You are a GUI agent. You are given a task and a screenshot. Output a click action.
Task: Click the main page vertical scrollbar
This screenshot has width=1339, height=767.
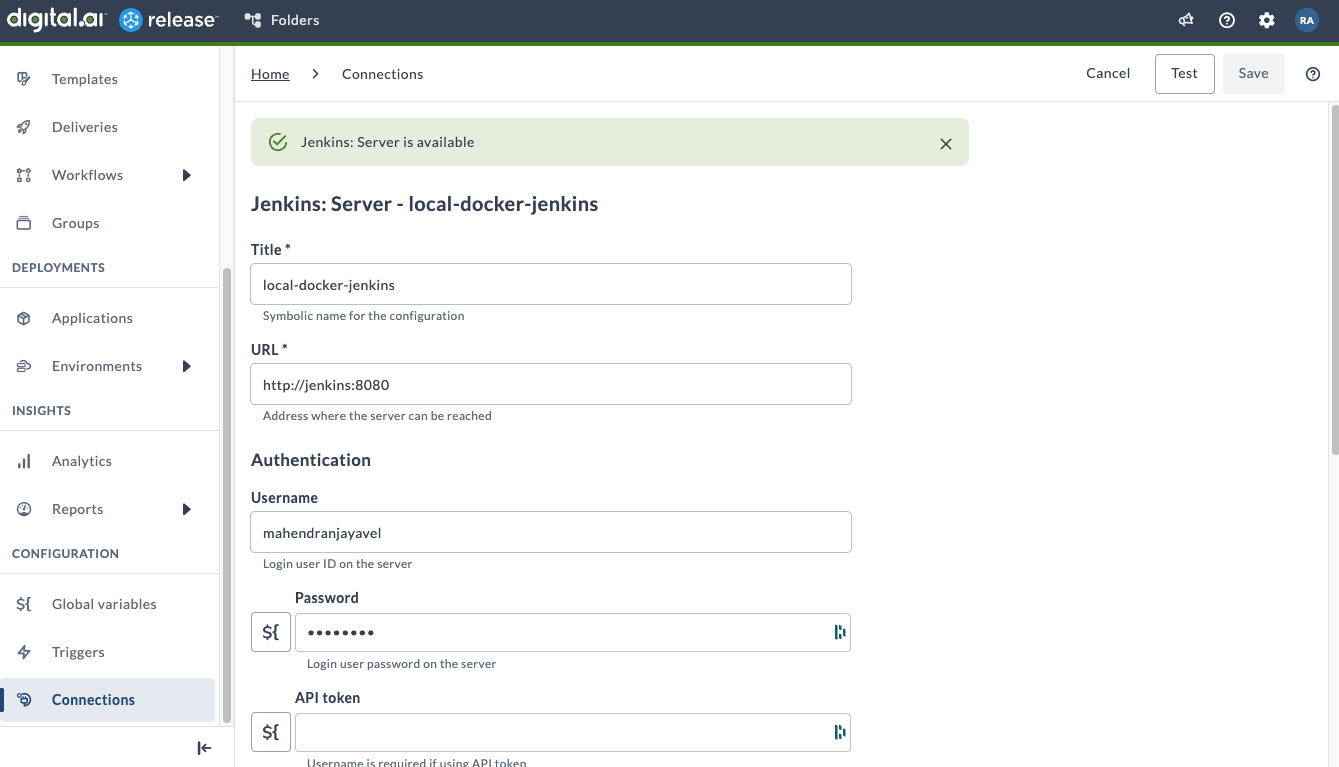(x=1334, y=278)
